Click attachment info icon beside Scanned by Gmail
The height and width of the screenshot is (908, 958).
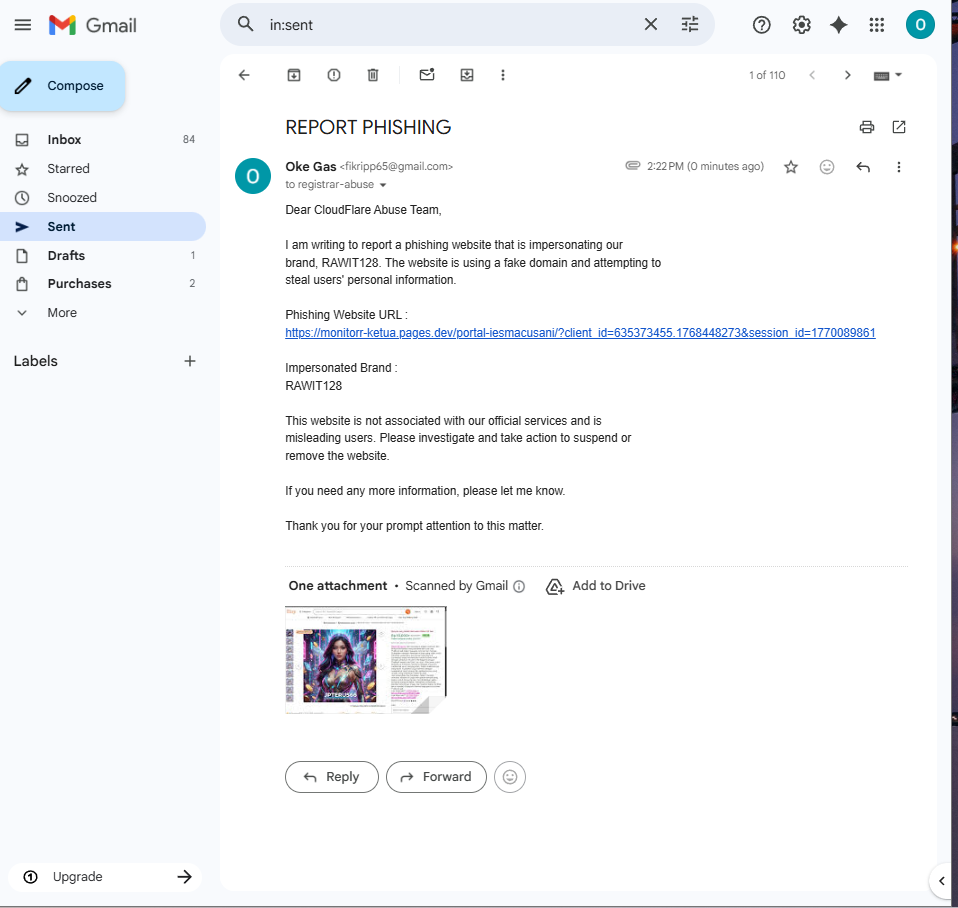click(x=519, y=587)
